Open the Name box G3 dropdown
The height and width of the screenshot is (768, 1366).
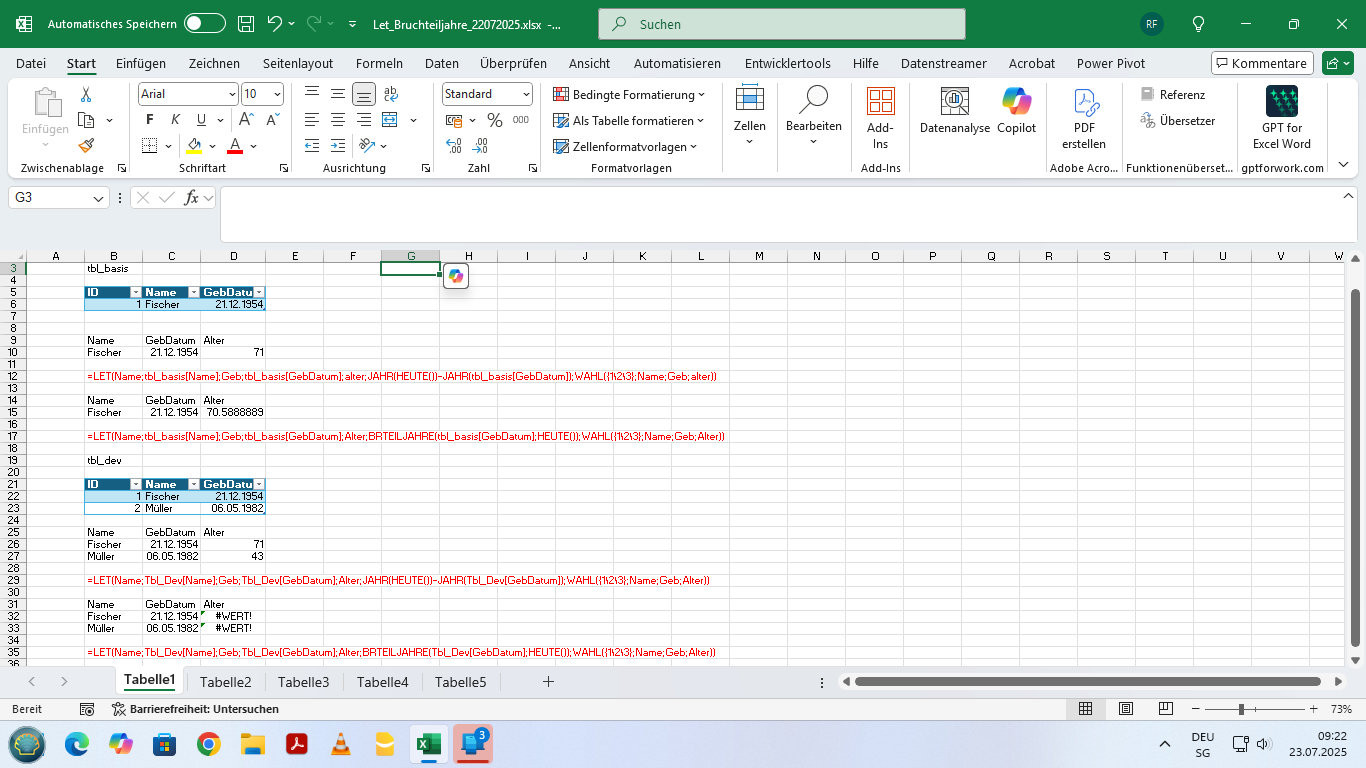coord(99,198)
